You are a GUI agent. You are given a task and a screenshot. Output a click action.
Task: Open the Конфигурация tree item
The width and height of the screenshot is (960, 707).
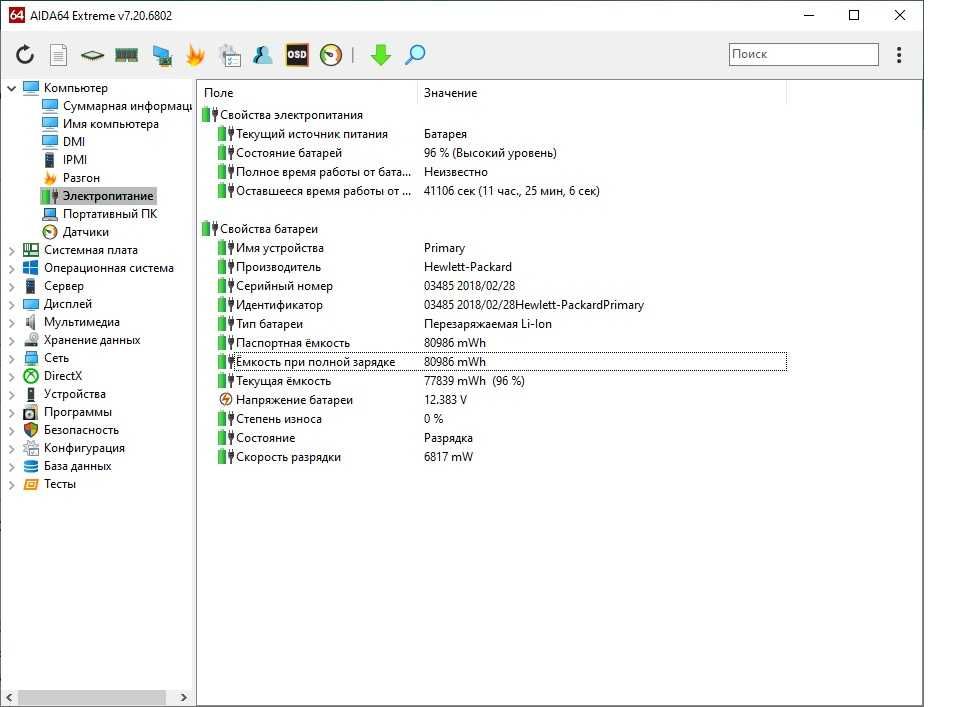coord(84,448)
